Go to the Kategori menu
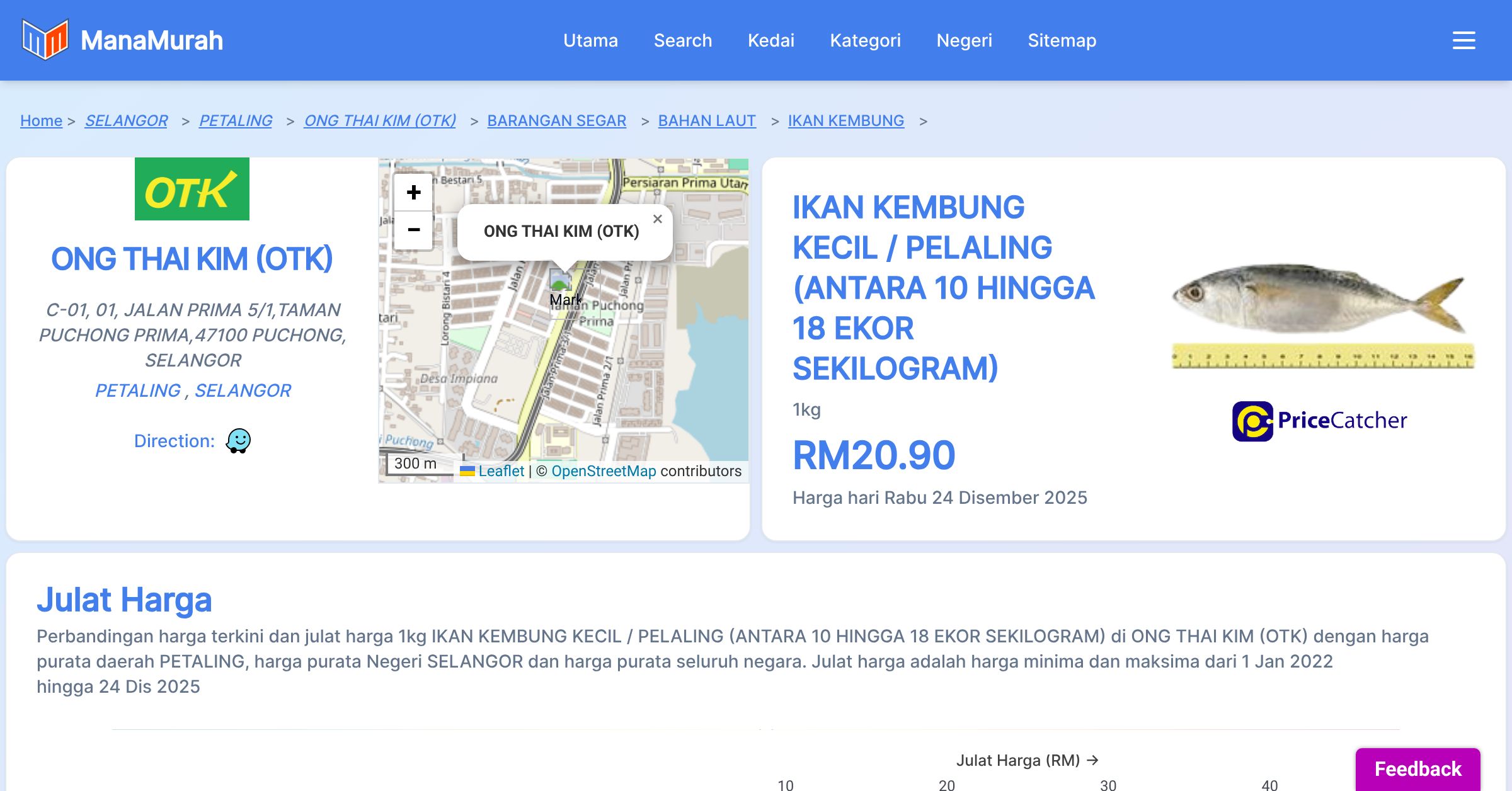Viewport: 1512px width, 791px height. 865,40
